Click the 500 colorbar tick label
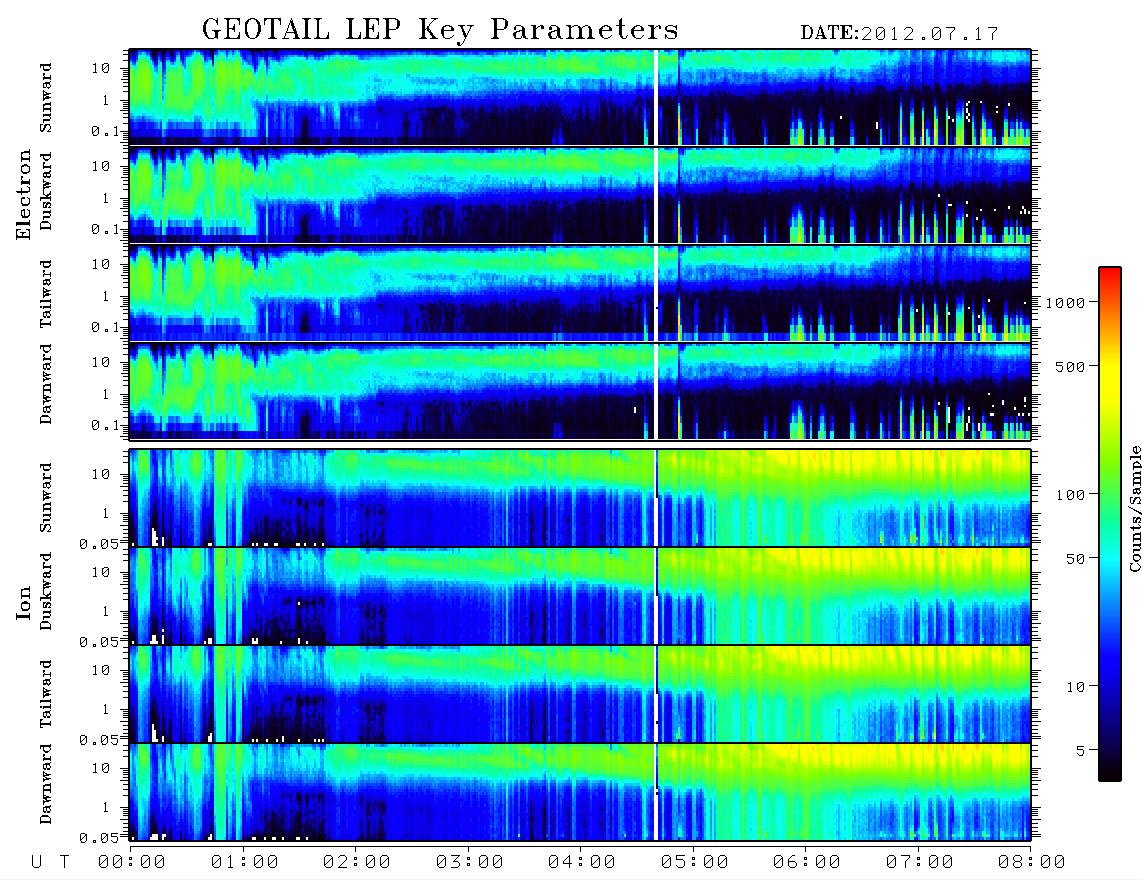 1070,367
